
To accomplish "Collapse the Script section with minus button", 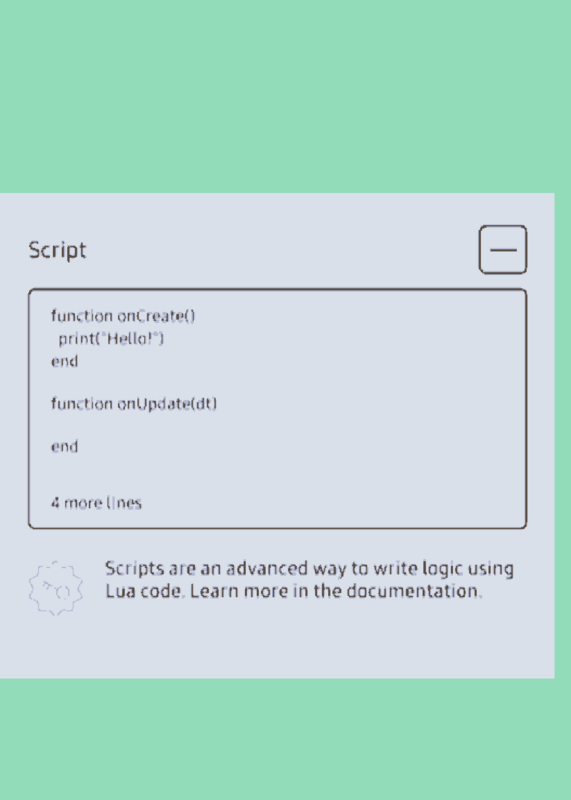I will coord(503,249).
